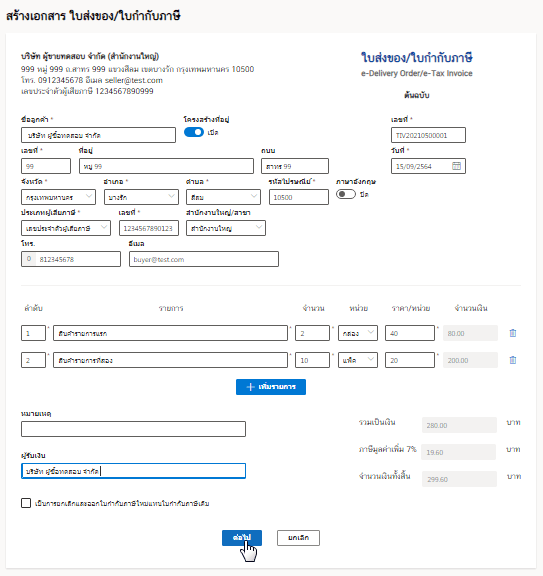Click the grand total value 299.60
The height and width of the screenshot is (576, 543).
(459, 479)
